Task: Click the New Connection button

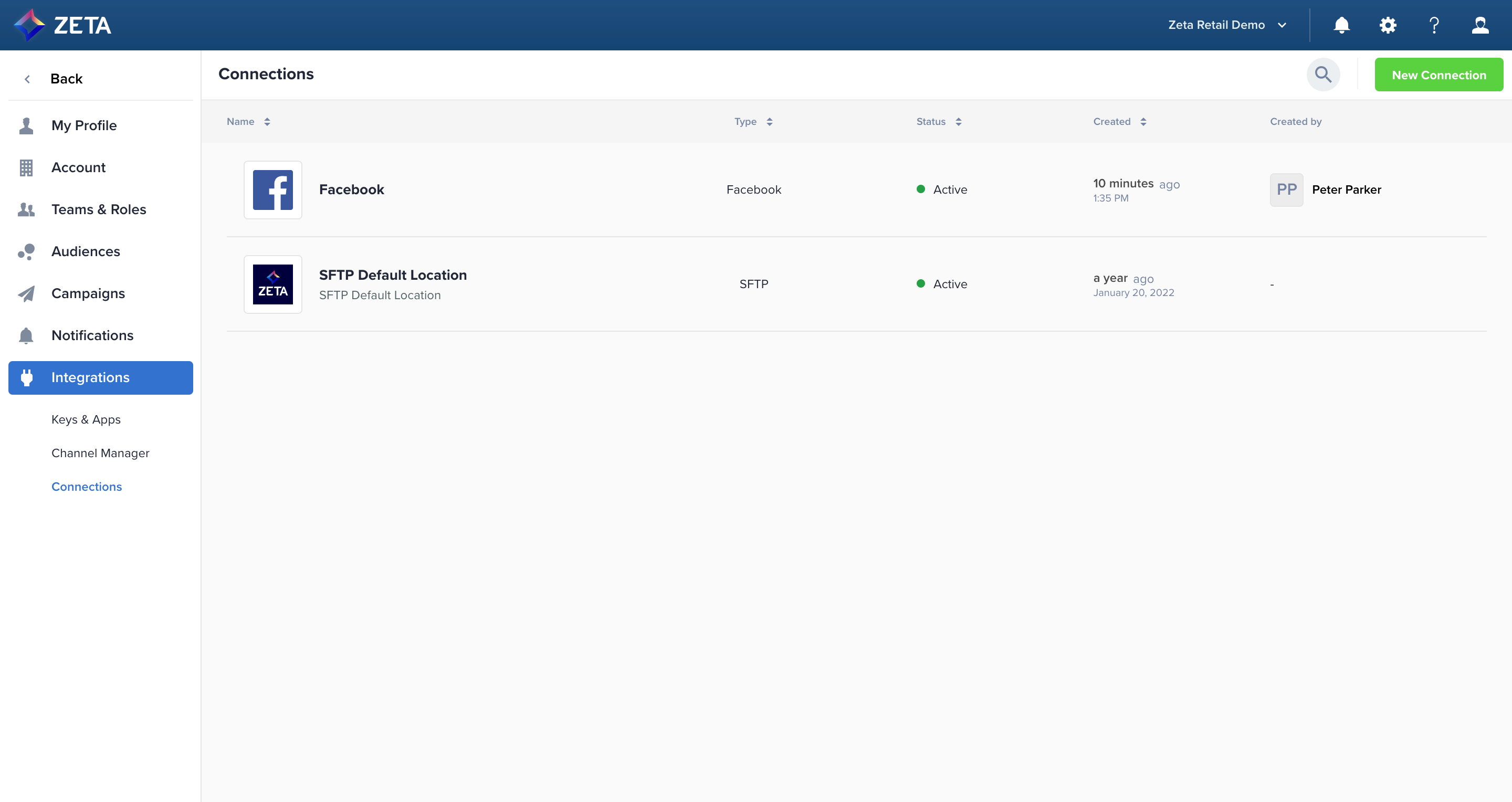Action: click(x=1438, y=75)
